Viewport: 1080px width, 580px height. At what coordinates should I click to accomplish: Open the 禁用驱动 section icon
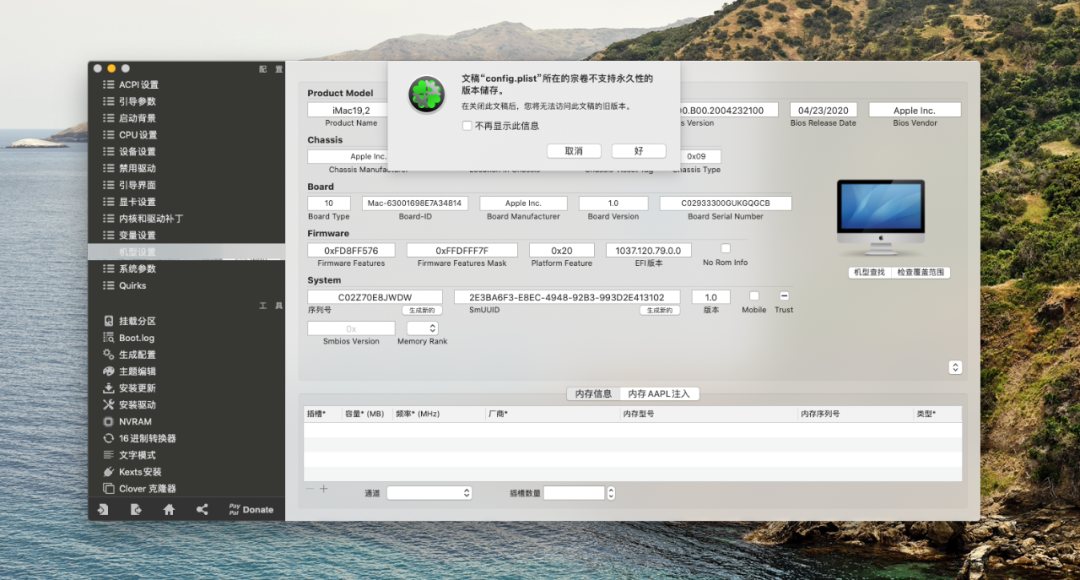click(108, 168)
